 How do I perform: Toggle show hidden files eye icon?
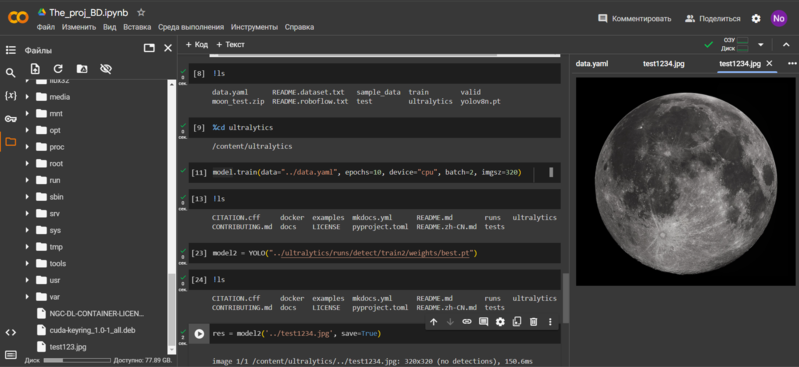pyautogui.click(x=105, y=69)
